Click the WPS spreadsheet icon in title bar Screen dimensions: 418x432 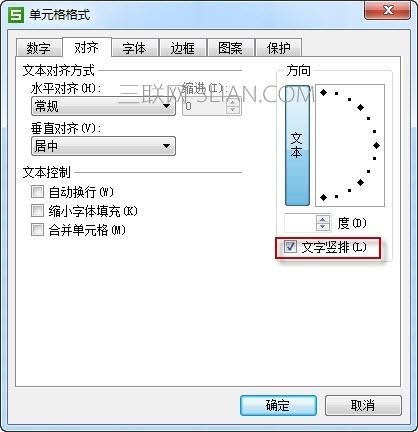16,15
